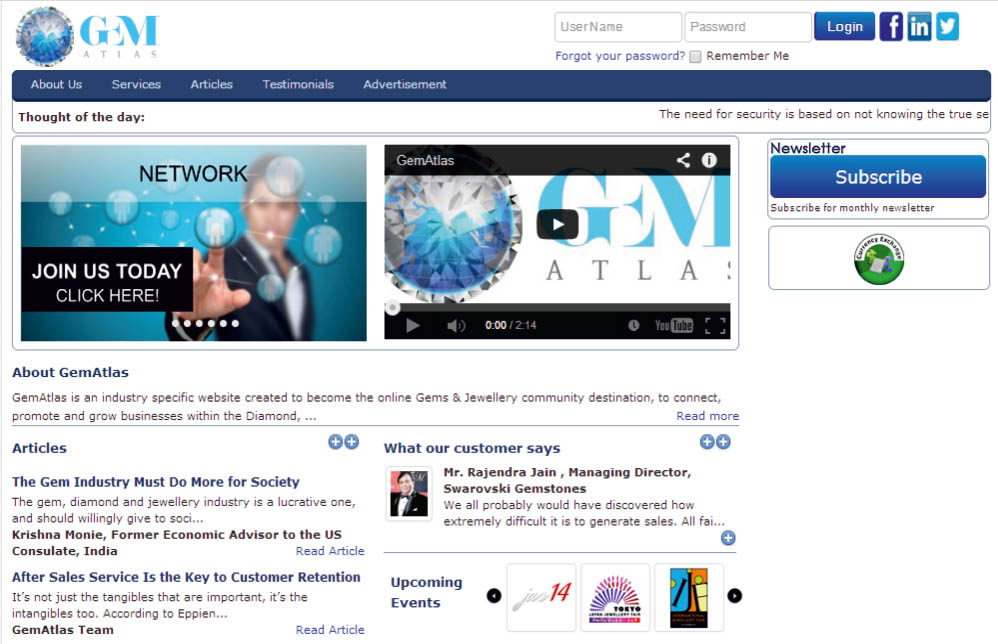998x644 pixels.
Task: Show next upcoming events
Action: tap(735, 596)
